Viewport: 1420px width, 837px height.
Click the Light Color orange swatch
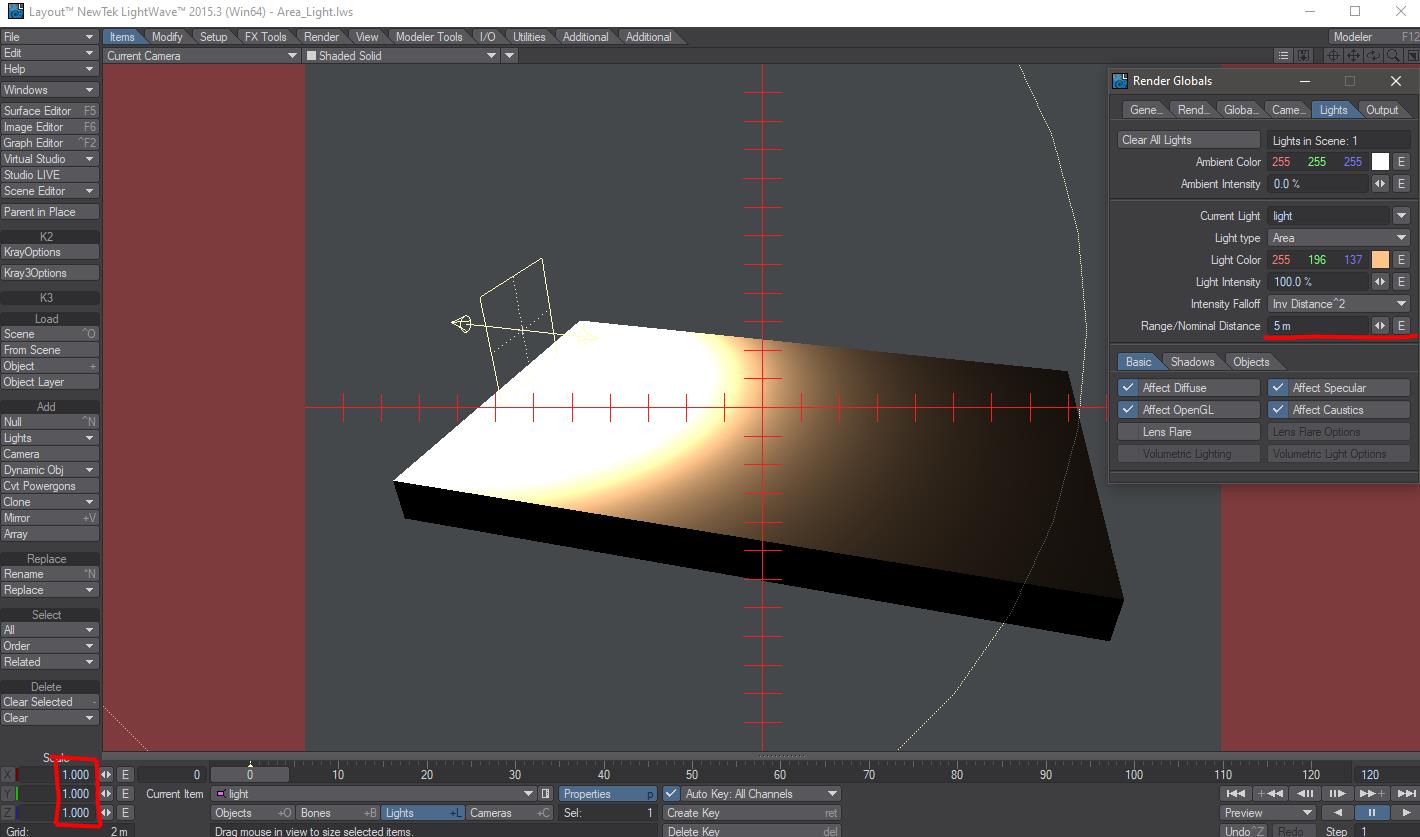1380,260
